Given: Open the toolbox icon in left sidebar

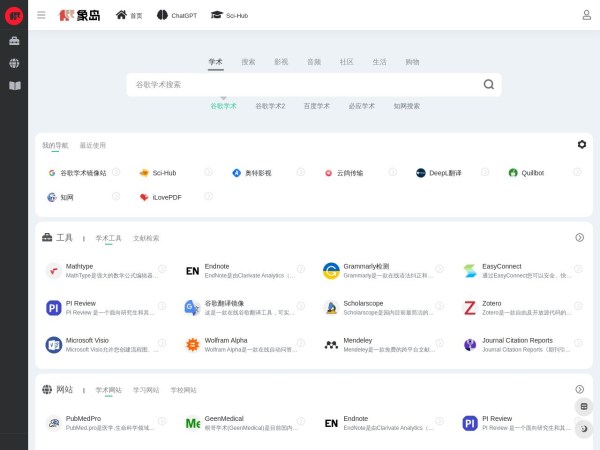Looking at the screenshot, I should pyautogui.click(x=14, y=41).
